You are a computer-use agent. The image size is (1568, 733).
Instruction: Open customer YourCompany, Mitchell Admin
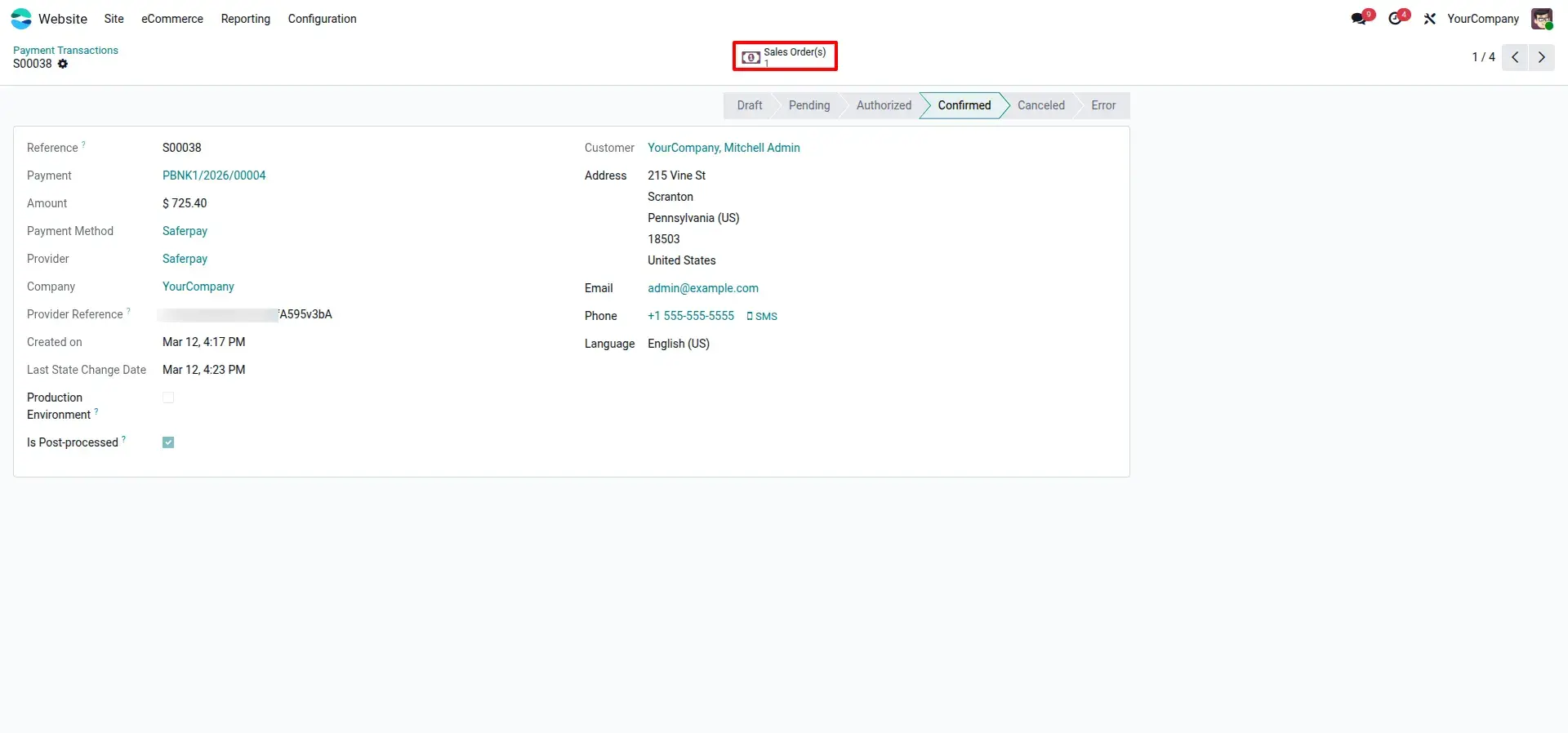tap(724, 148)
